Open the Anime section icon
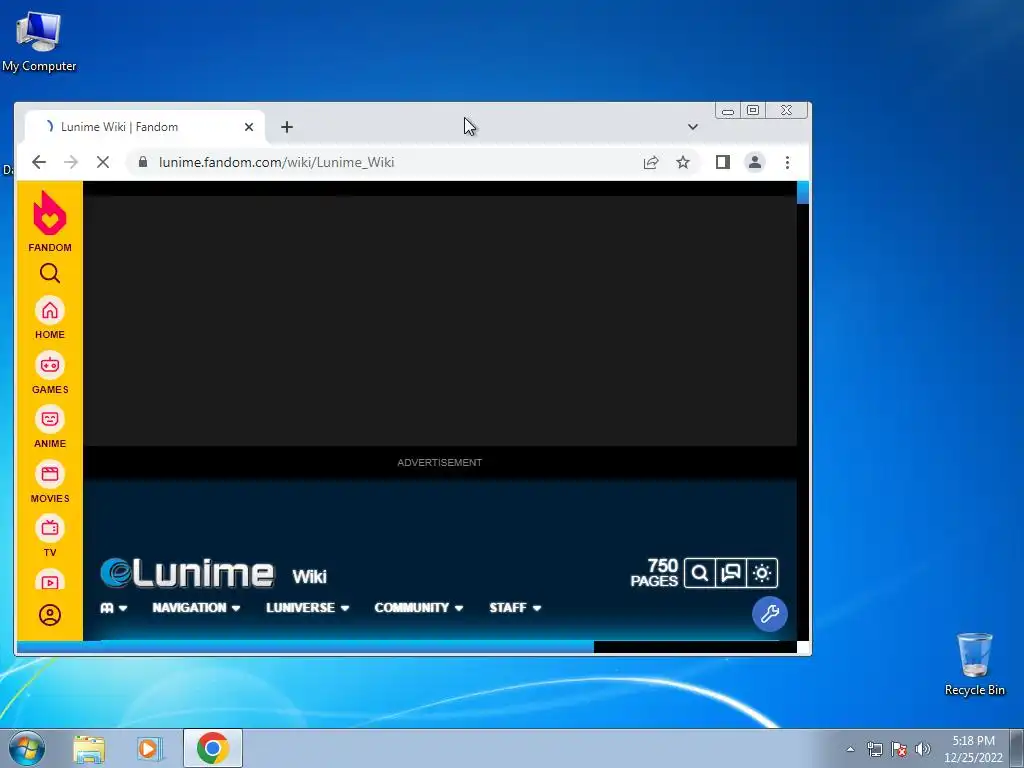Screen dimensions: 1024x768 [x=50, y=419]
